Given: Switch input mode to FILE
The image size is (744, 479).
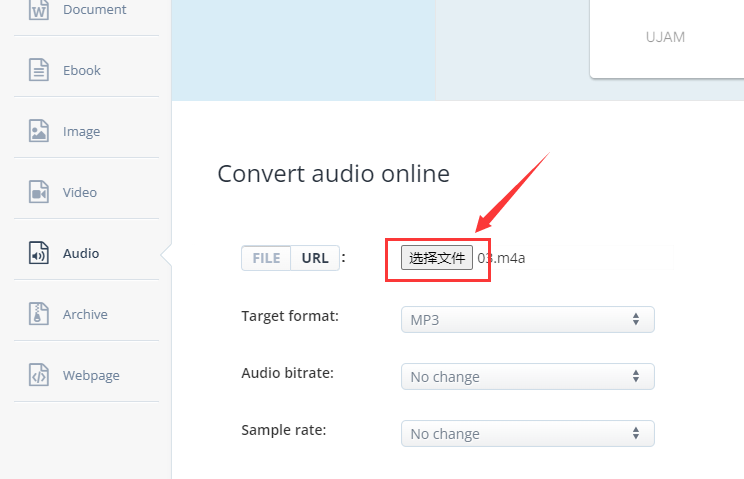Looking at the screenshot, I should coord(266,258).
